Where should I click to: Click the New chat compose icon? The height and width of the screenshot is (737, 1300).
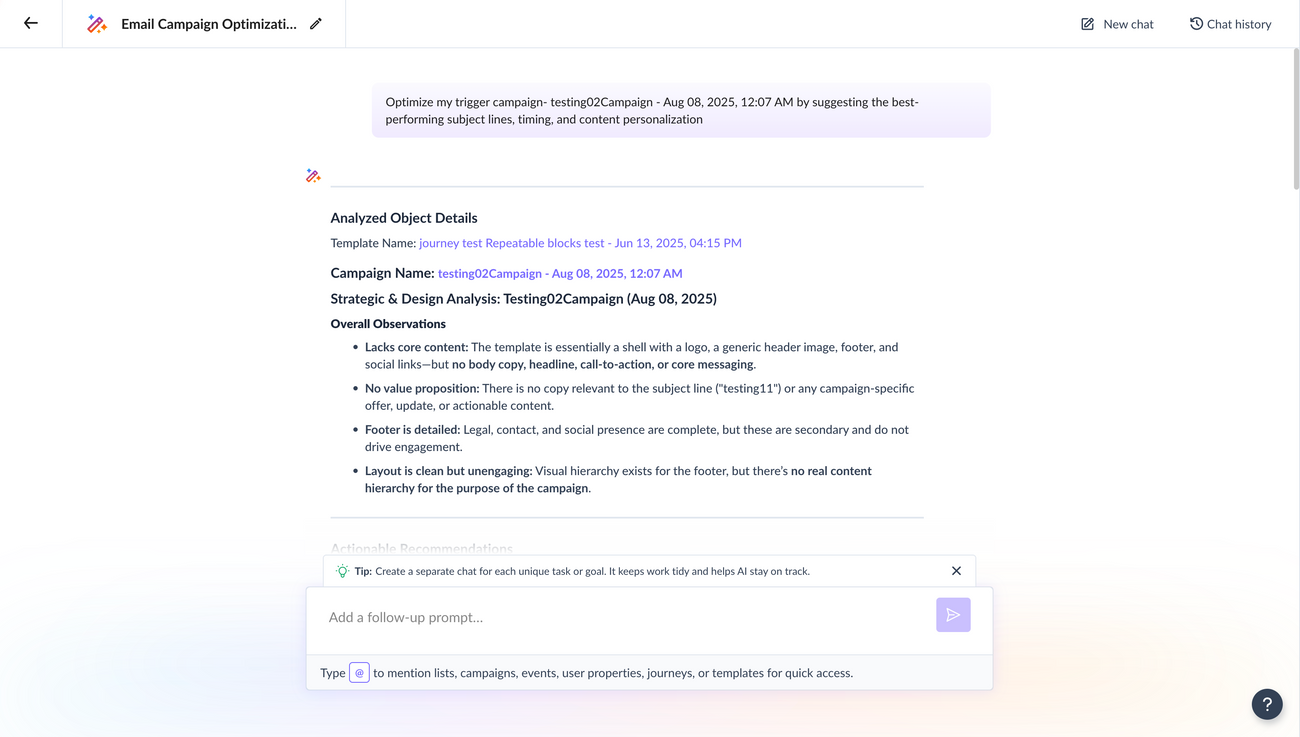coord(1086,23)
